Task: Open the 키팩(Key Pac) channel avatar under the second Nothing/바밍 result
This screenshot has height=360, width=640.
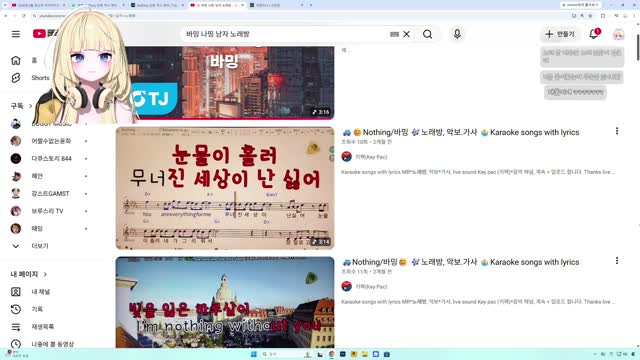Action: (347, 287)
